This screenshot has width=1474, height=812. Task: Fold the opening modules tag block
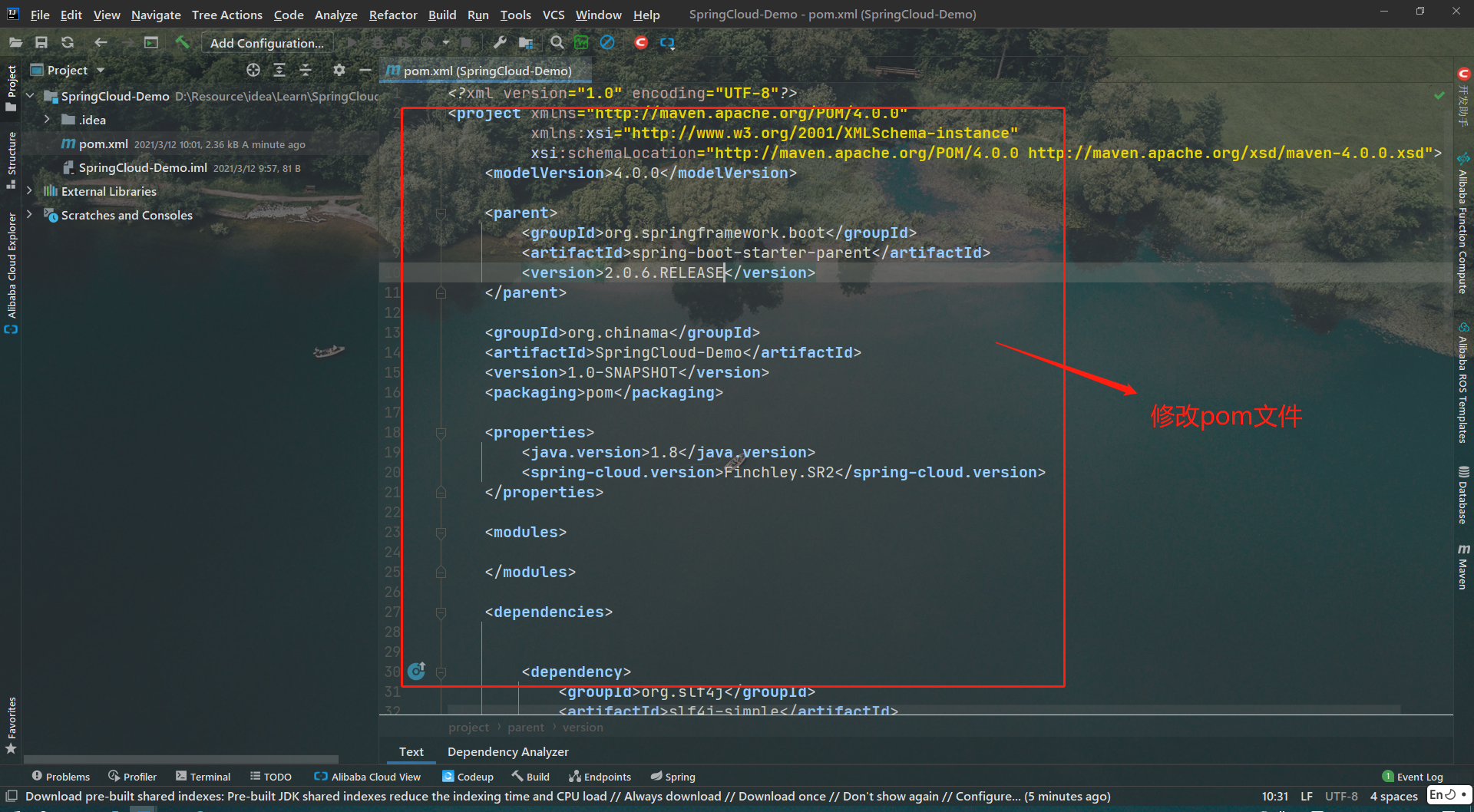coord(441,532)
